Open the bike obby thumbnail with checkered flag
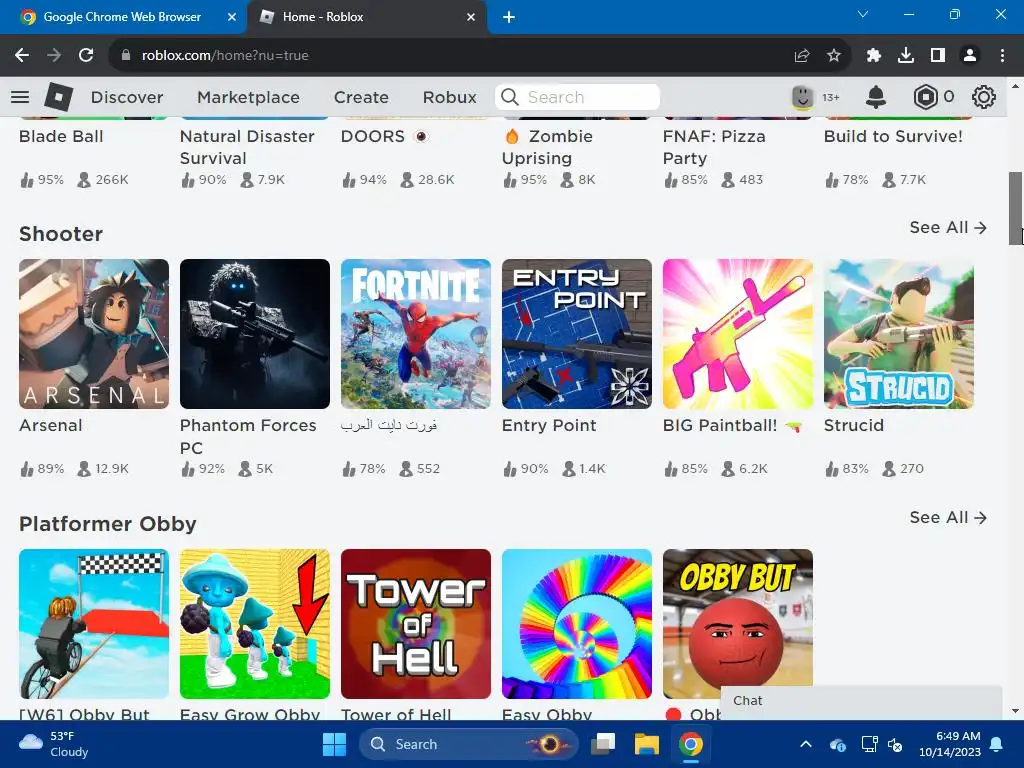1024x768 pixels. [94, 624]
